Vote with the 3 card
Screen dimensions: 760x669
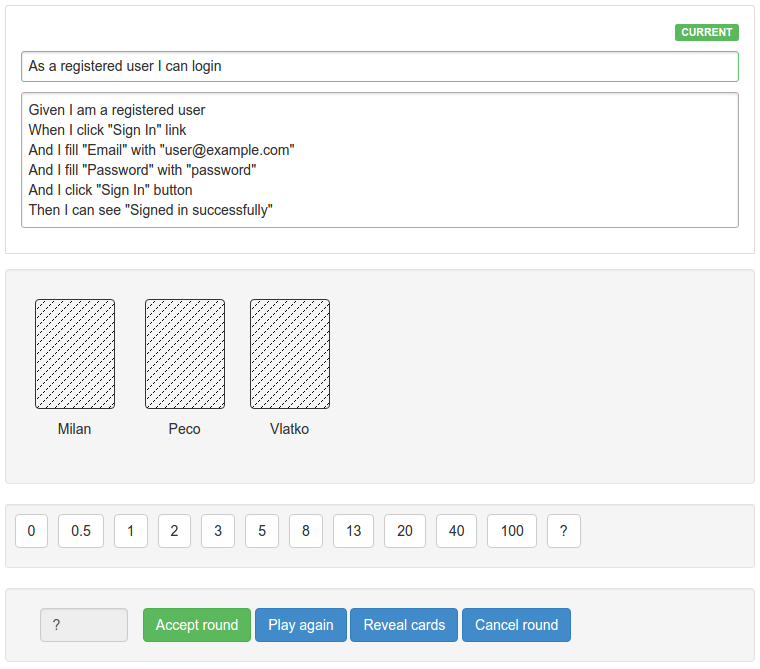218,531
